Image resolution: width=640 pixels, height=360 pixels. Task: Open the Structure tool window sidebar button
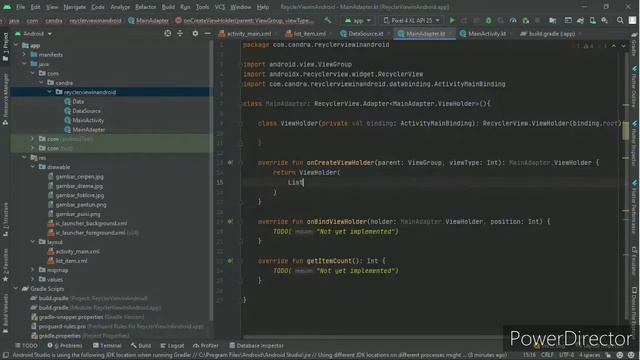(5, 220)
